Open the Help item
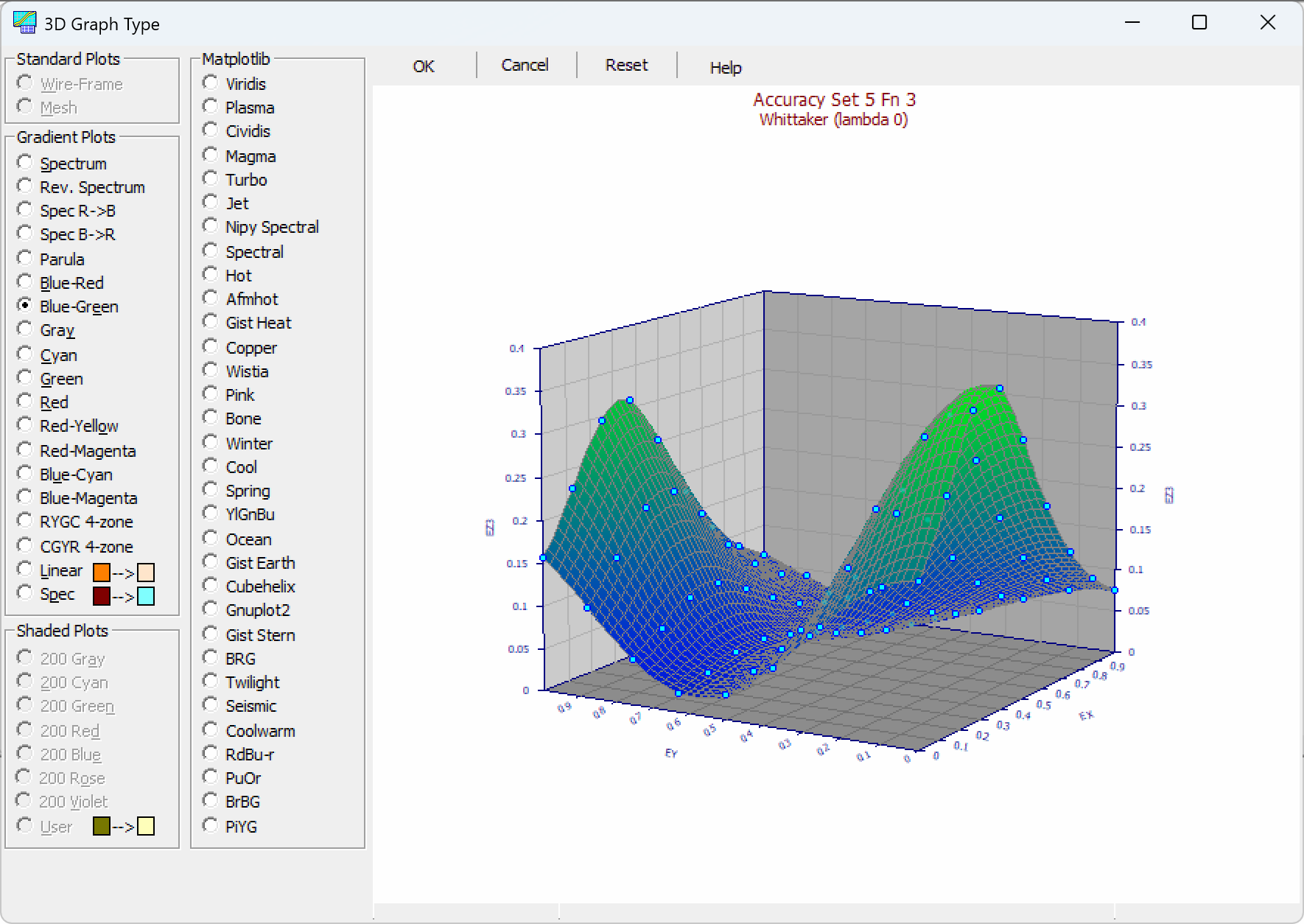Viewport: 1304px width, 924px height. pos(726,68)
